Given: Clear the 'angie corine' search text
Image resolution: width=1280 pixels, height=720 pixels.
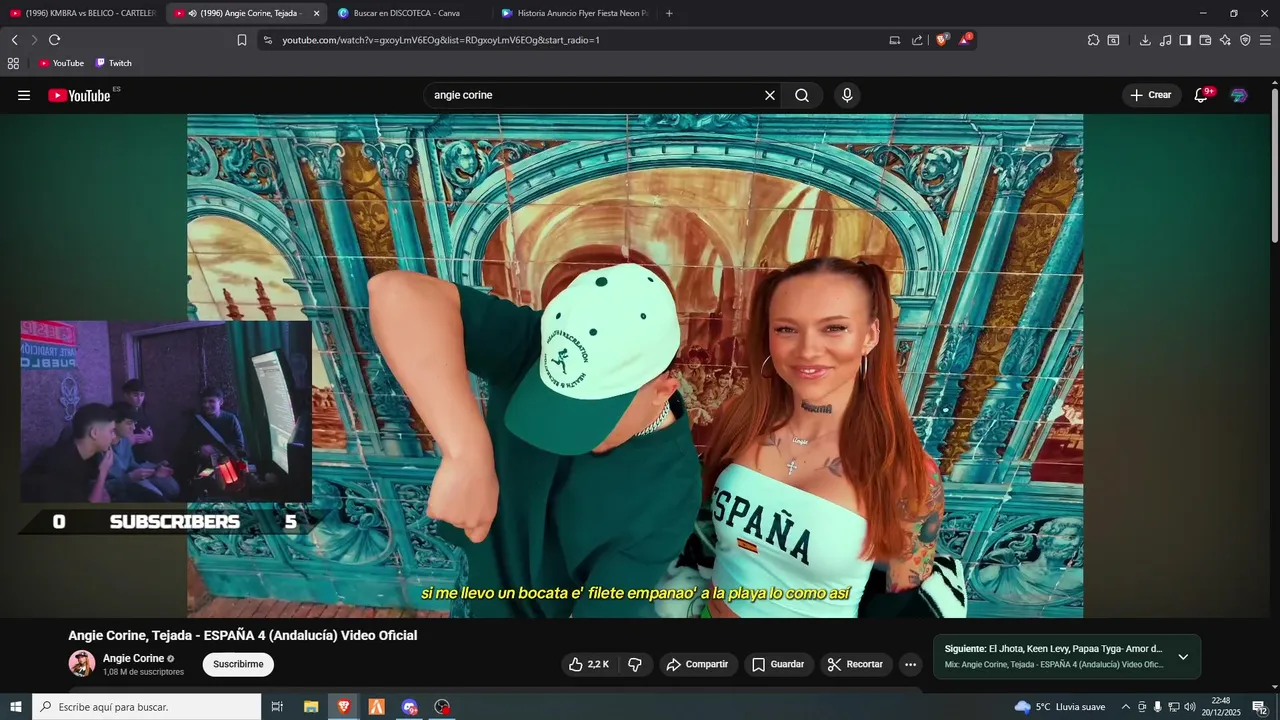Looking at the screenshot, I should click(770, 95).
